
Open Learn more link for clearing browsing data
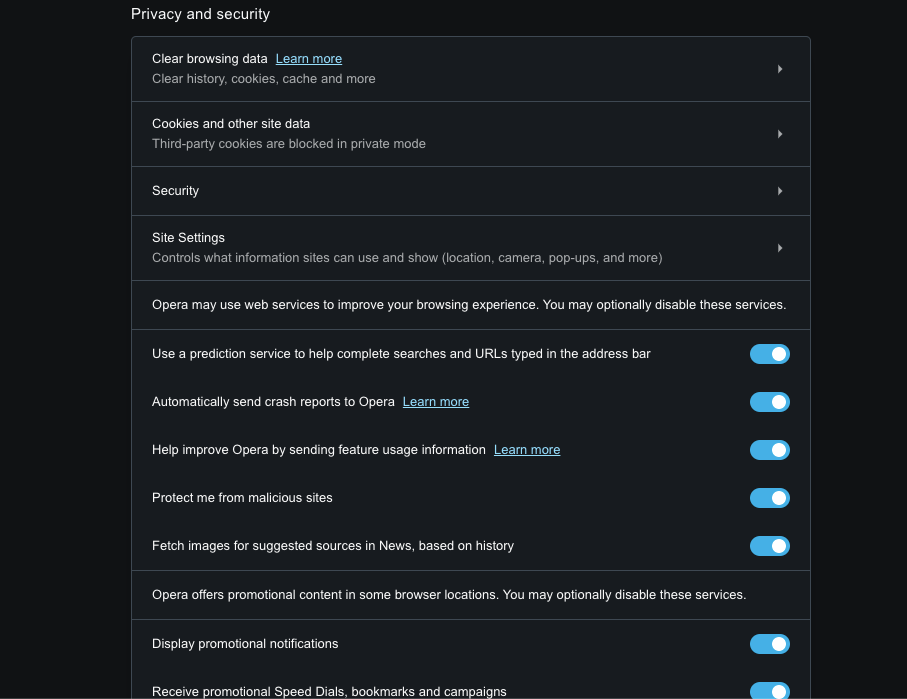309,59
